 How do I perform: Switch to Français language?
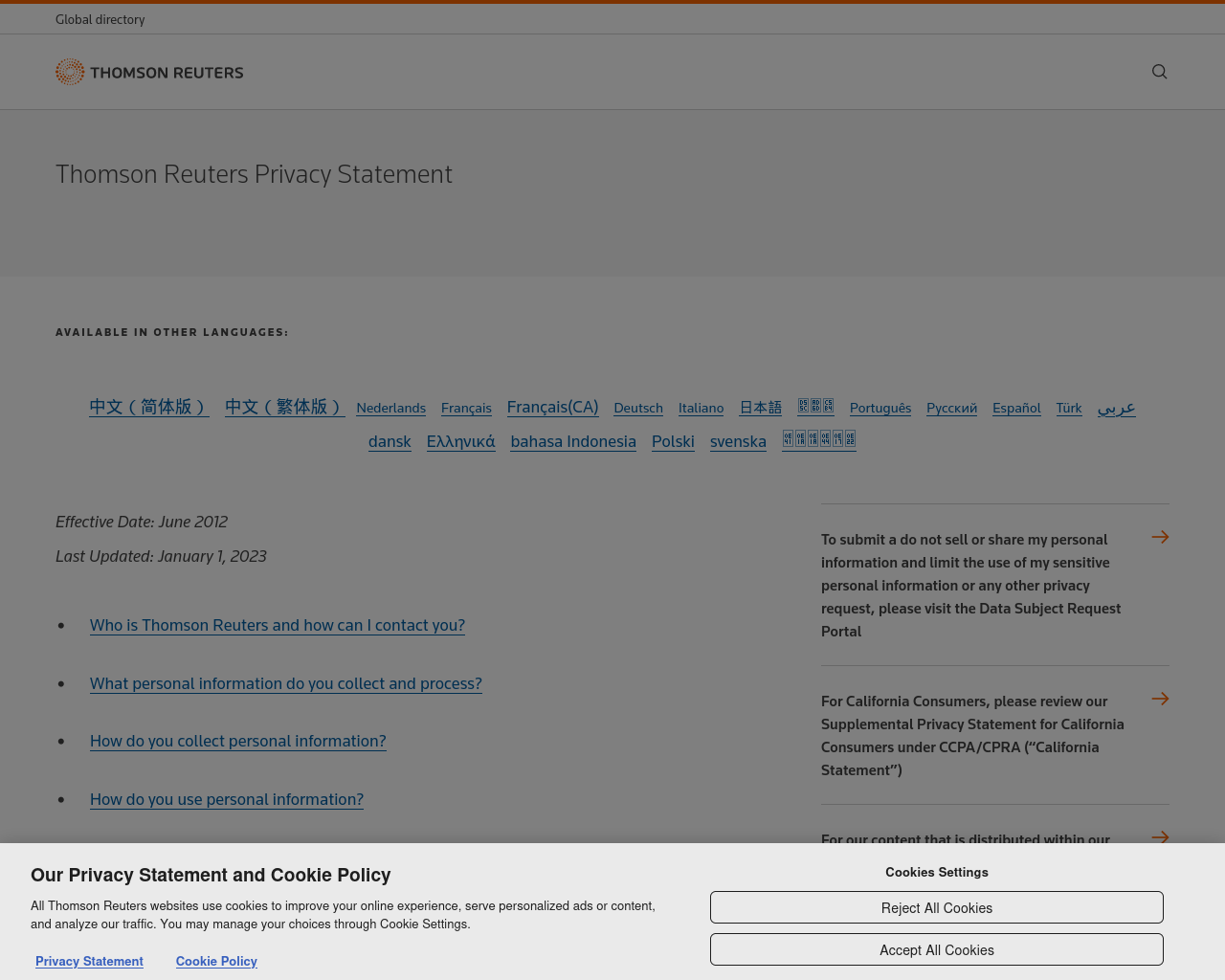pyautogui.click(x=466, y=408)
